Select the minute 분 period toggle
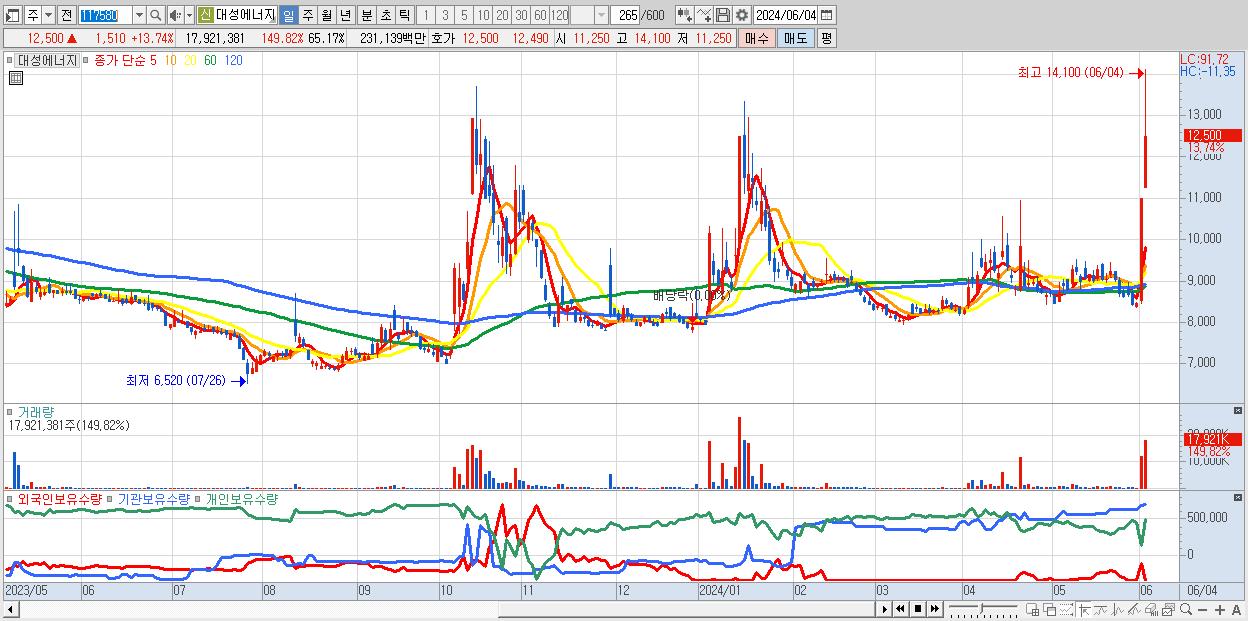1248x621 pixels. [x=366, y=15]
